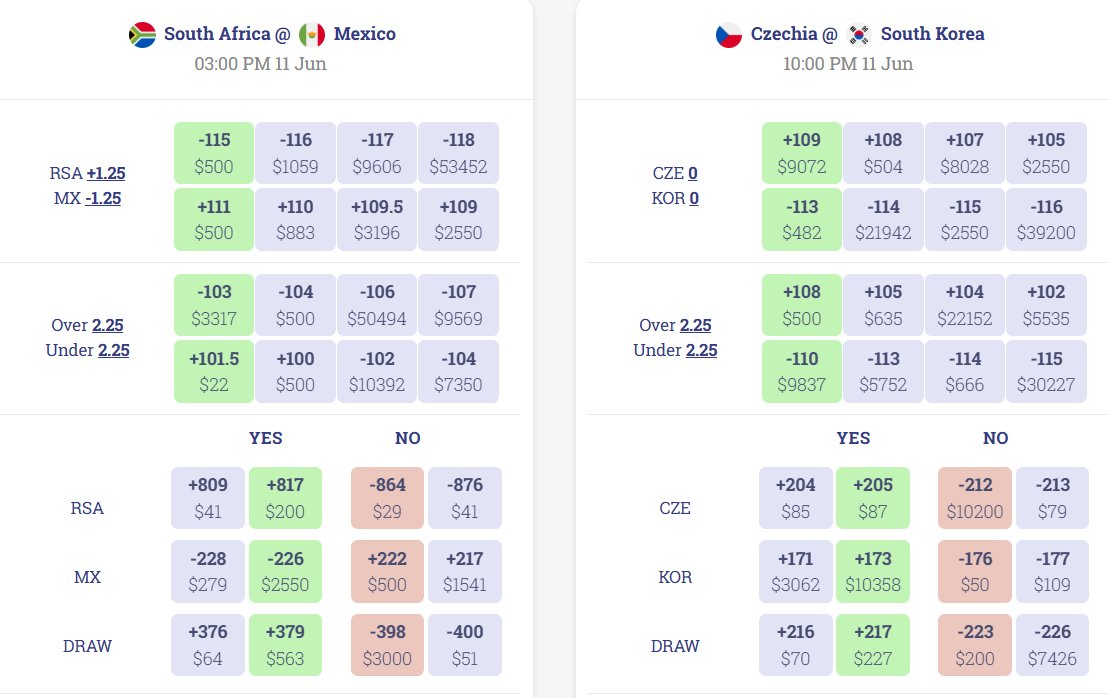Open Over 2.25 link in Czechia match
Viewport: 1109px width, 698px height.
coord(696,325)
